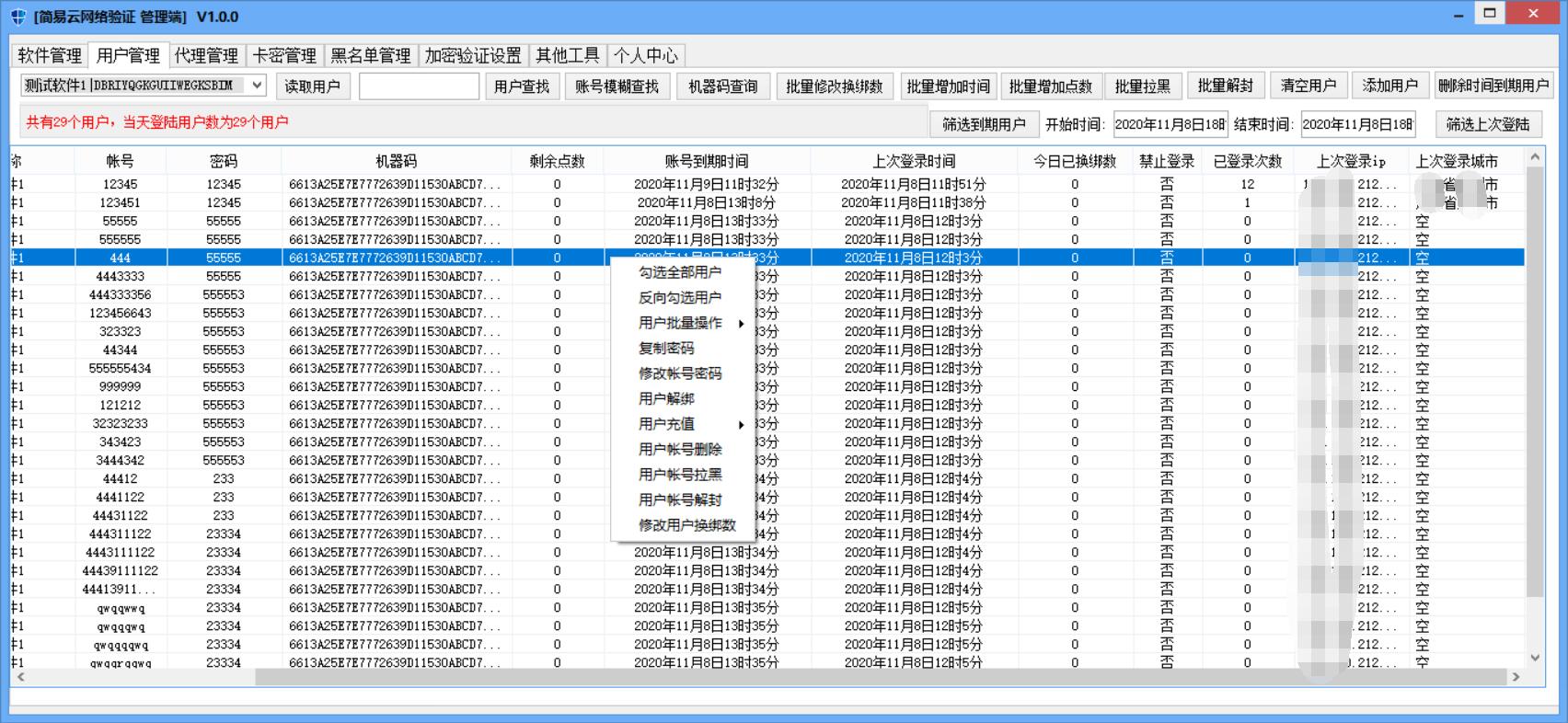Focus the user search text field
This screenshot has height=723, width=1568.
tap(419, 86)
